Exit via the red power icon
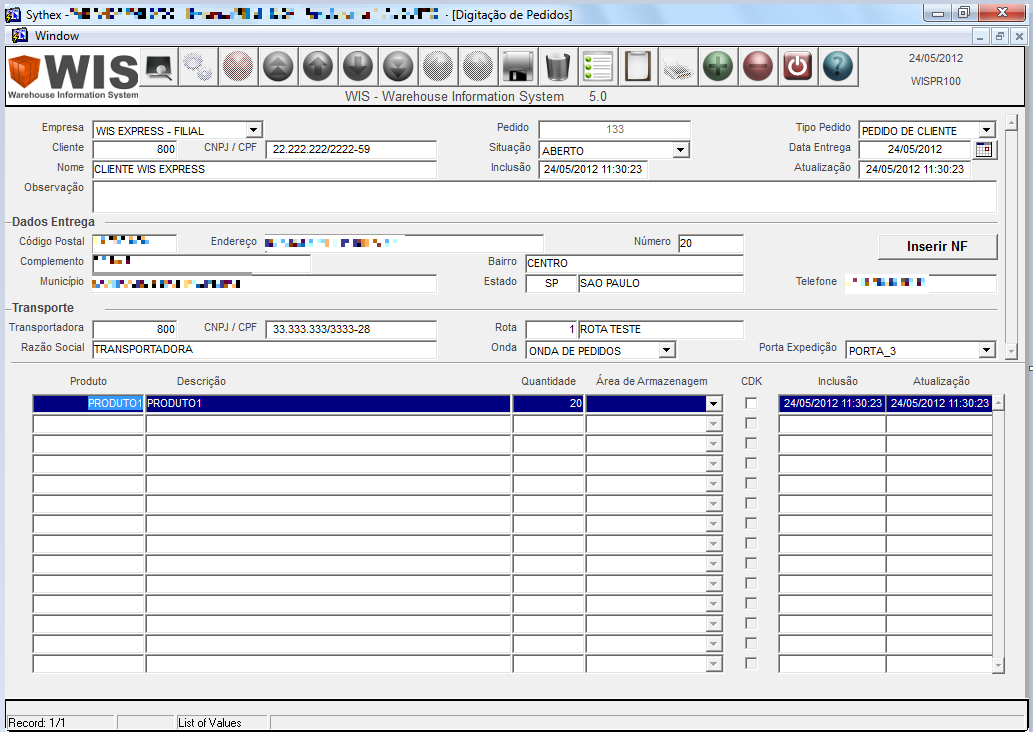Screen dimensions: 1033x732 [x=797, y=66]
